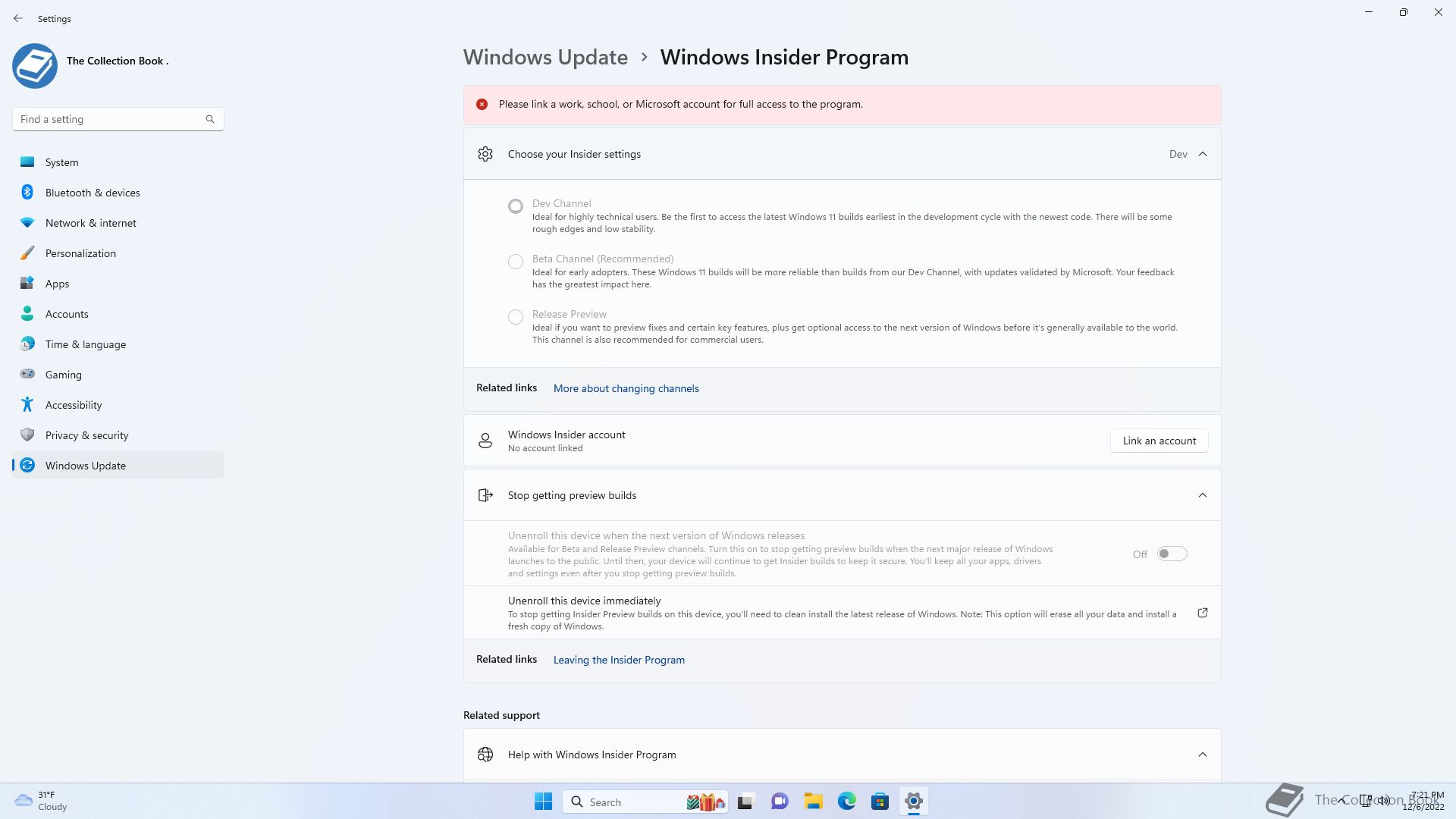Open More about changing channels link
Viewport: 1456px width, 819px height.
626,388
